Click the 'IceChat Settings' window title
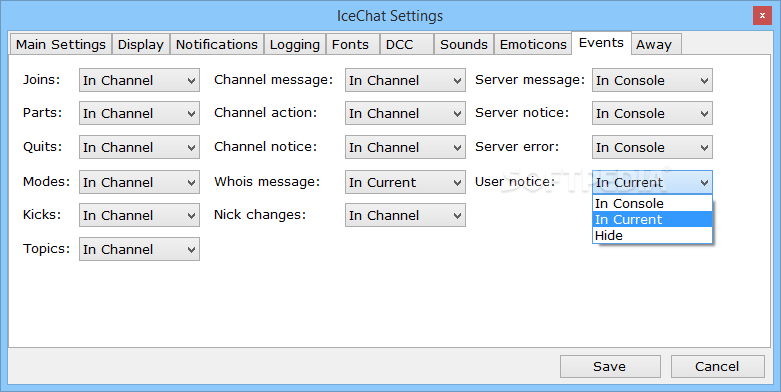This screenshot has height=392, width=781. coord(390,16)
